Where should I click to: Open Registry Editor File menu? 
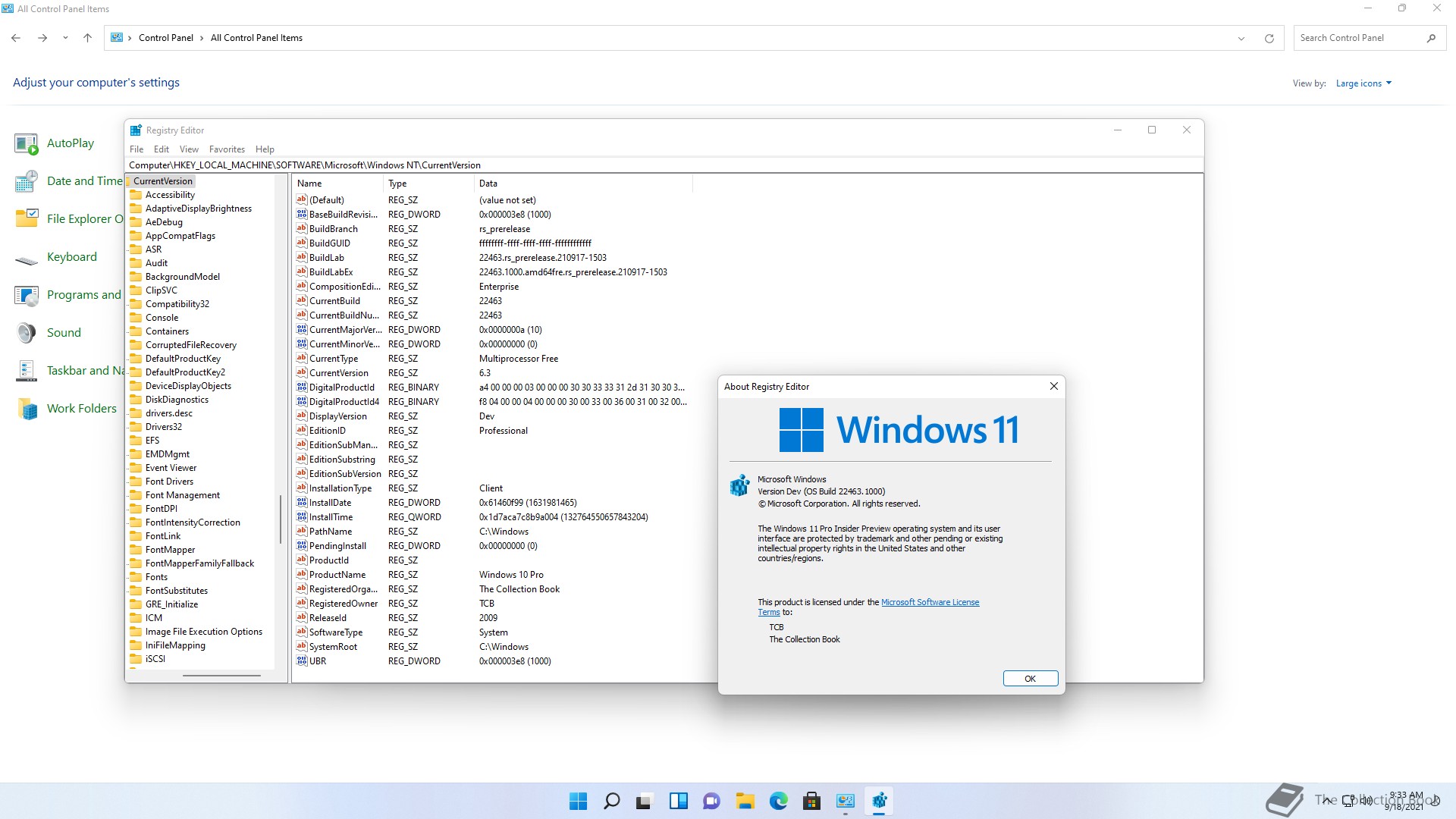[x=136, y=149]
